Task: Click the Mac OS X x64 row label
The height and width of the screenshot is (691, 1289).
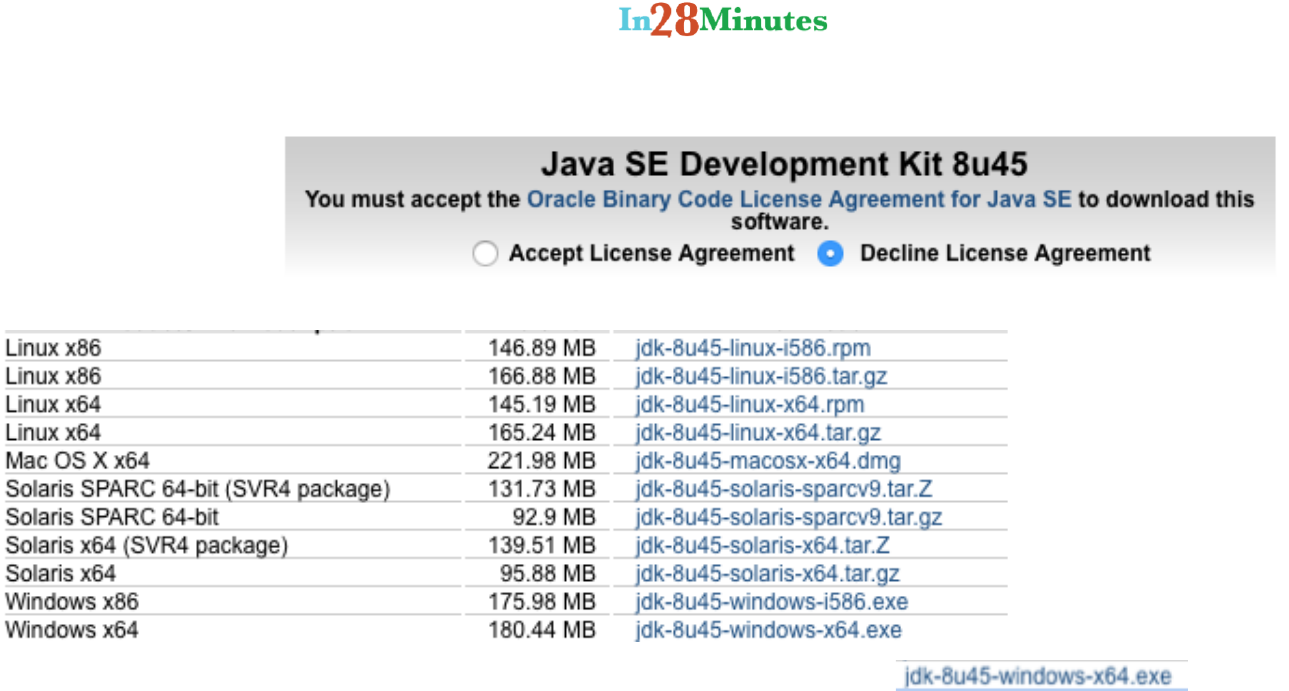Action: click(x=77, y=461)
